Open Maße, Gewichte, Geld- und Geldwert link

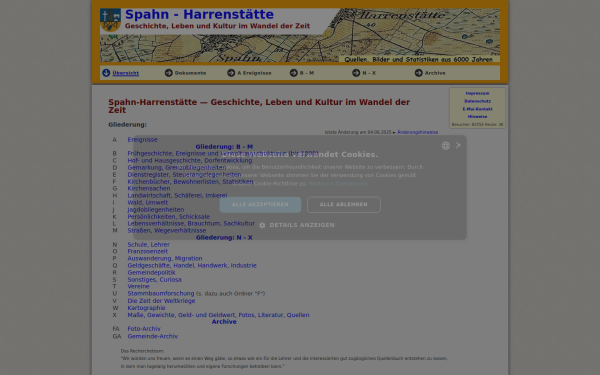tap(218, 315)
